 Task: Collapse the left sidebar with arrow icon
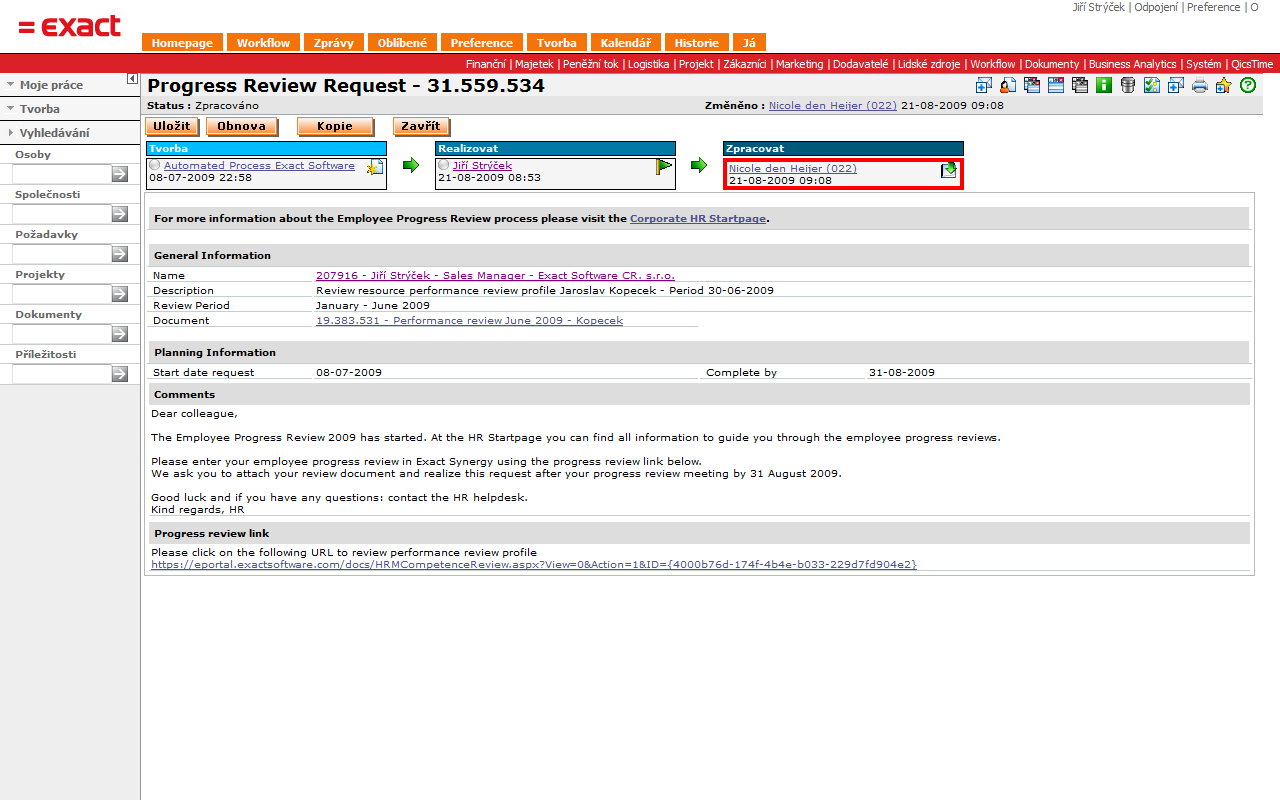pos(132,78)
